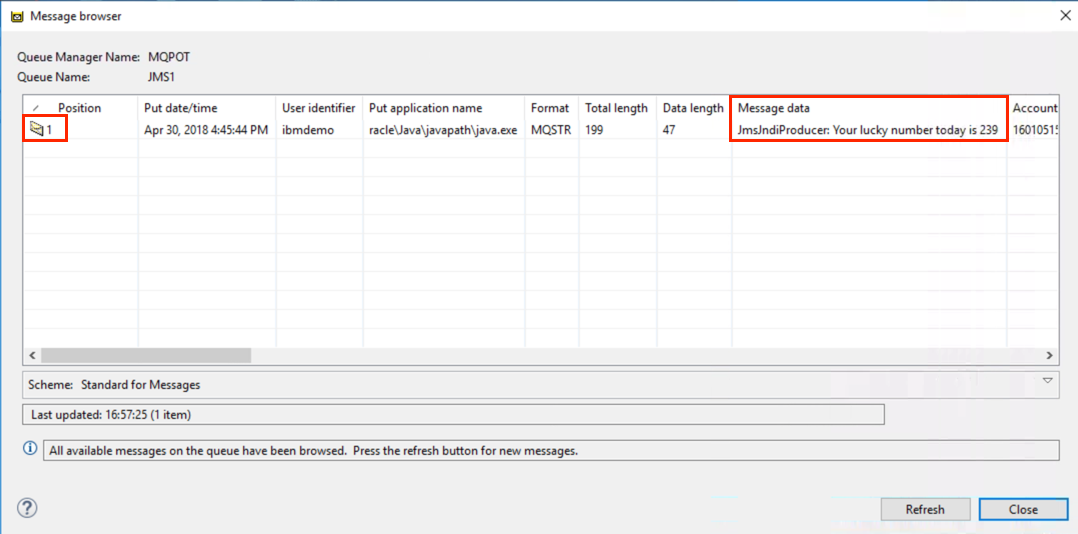
Task: Select the 'Apr 30, 2018 4:45:44 PM' cell
Action: tap(206, 129)
